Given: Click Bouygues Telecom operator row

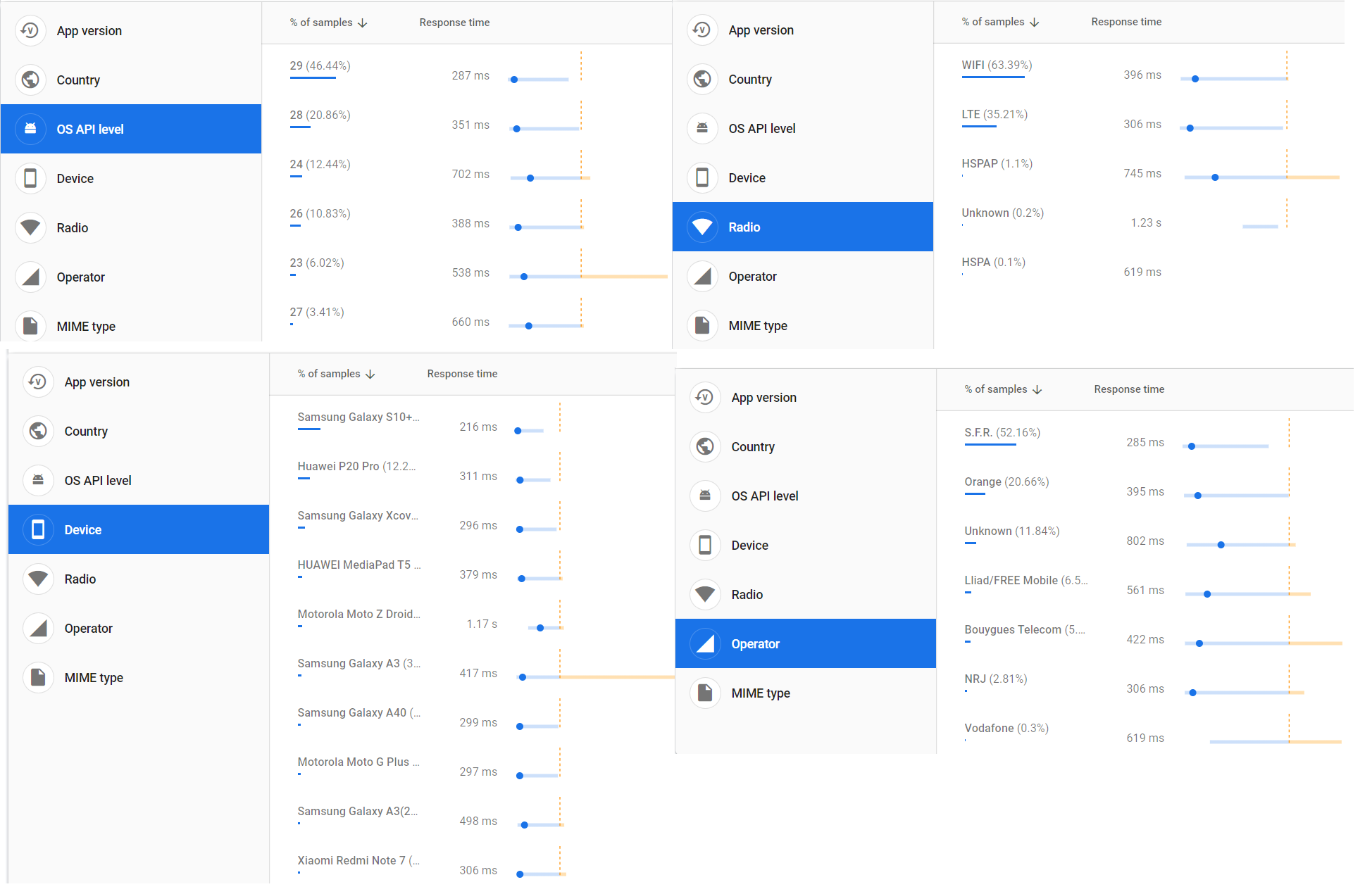Looking at the screenshot, I should coord(1145,633).
